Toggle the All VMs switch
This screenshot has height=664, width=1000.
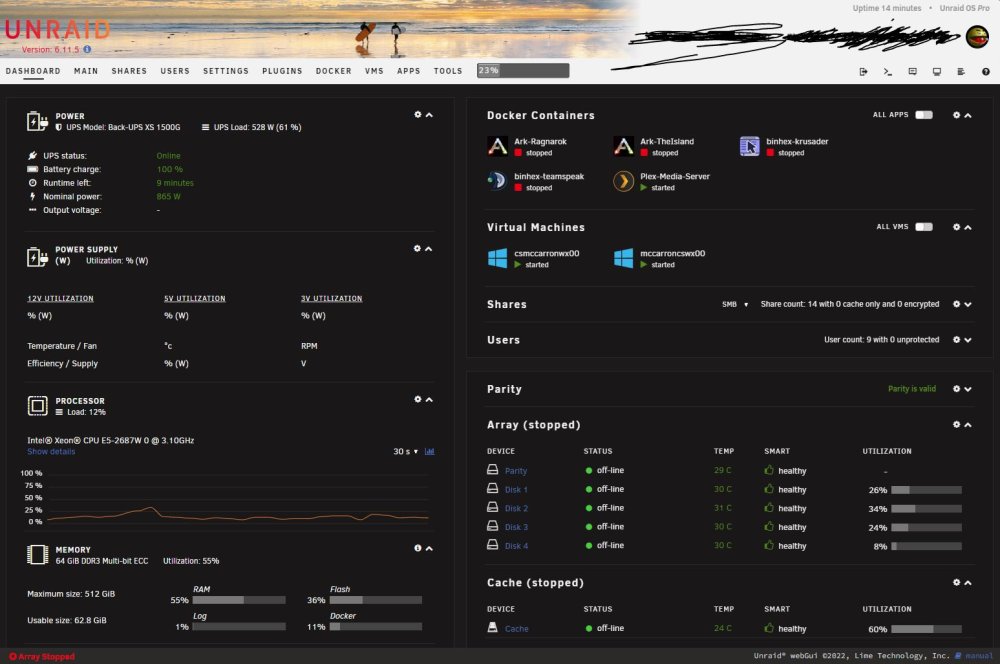coord(923,226)
